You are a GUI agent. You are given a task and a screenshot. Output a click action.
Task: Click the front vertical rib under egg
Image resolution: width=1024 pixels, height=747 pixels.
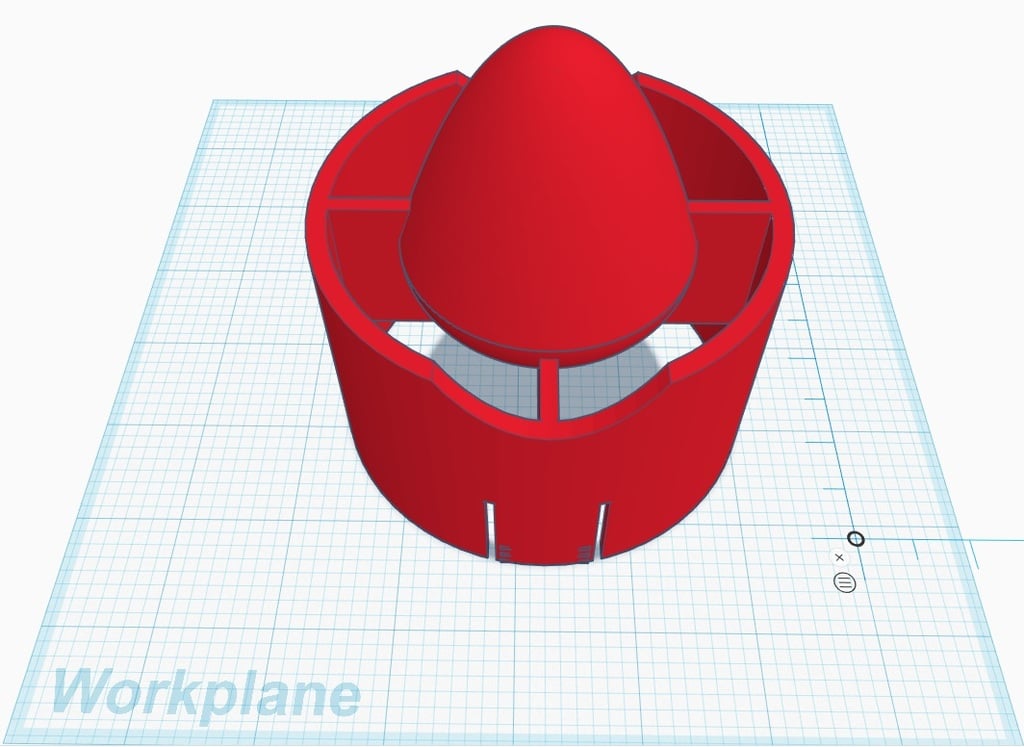click(549, 390)
